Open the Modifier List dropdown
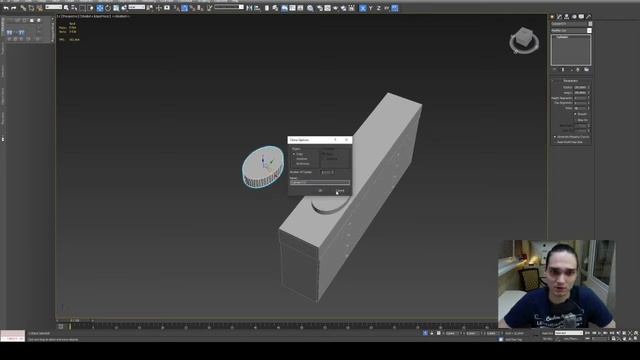640x360 pixels. pos(571,31)
